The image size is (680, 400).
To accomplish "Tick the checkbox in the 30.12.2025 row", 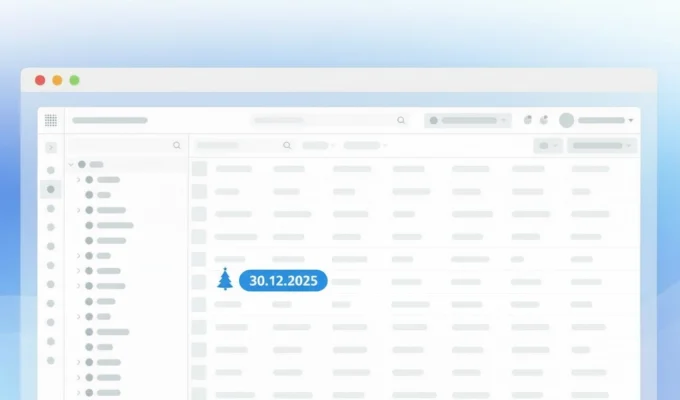I will [199, 282].
